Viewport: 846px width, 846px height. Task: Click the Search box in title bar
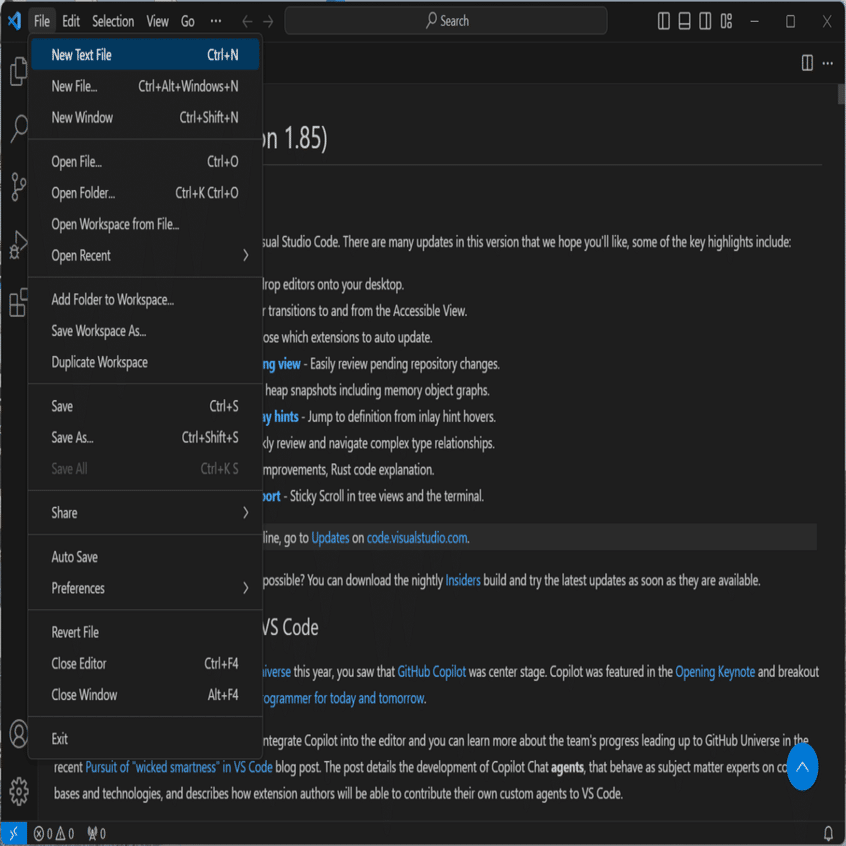tap(447, 19)
